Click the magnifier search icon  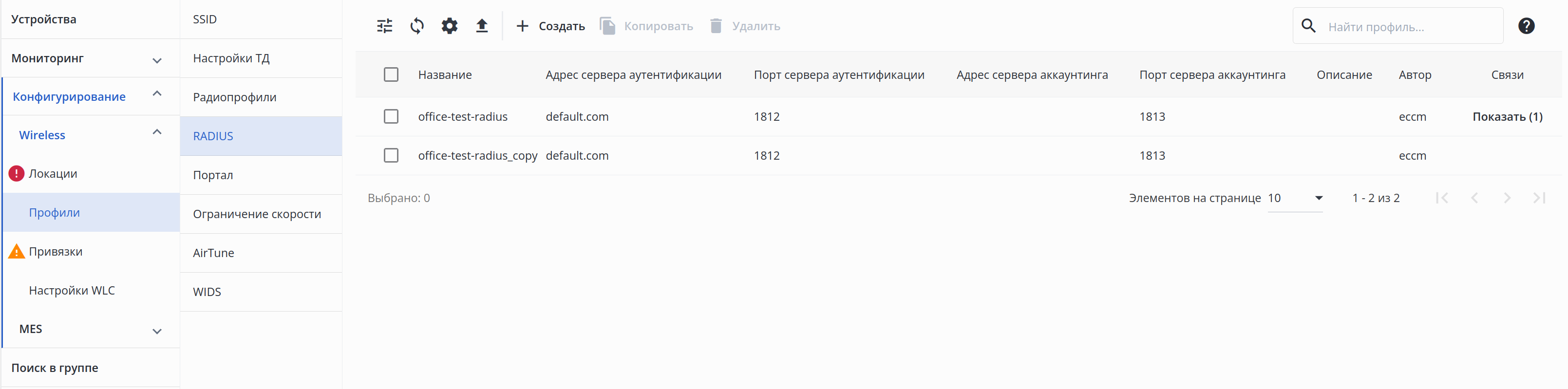click(x=1308, y=26)
